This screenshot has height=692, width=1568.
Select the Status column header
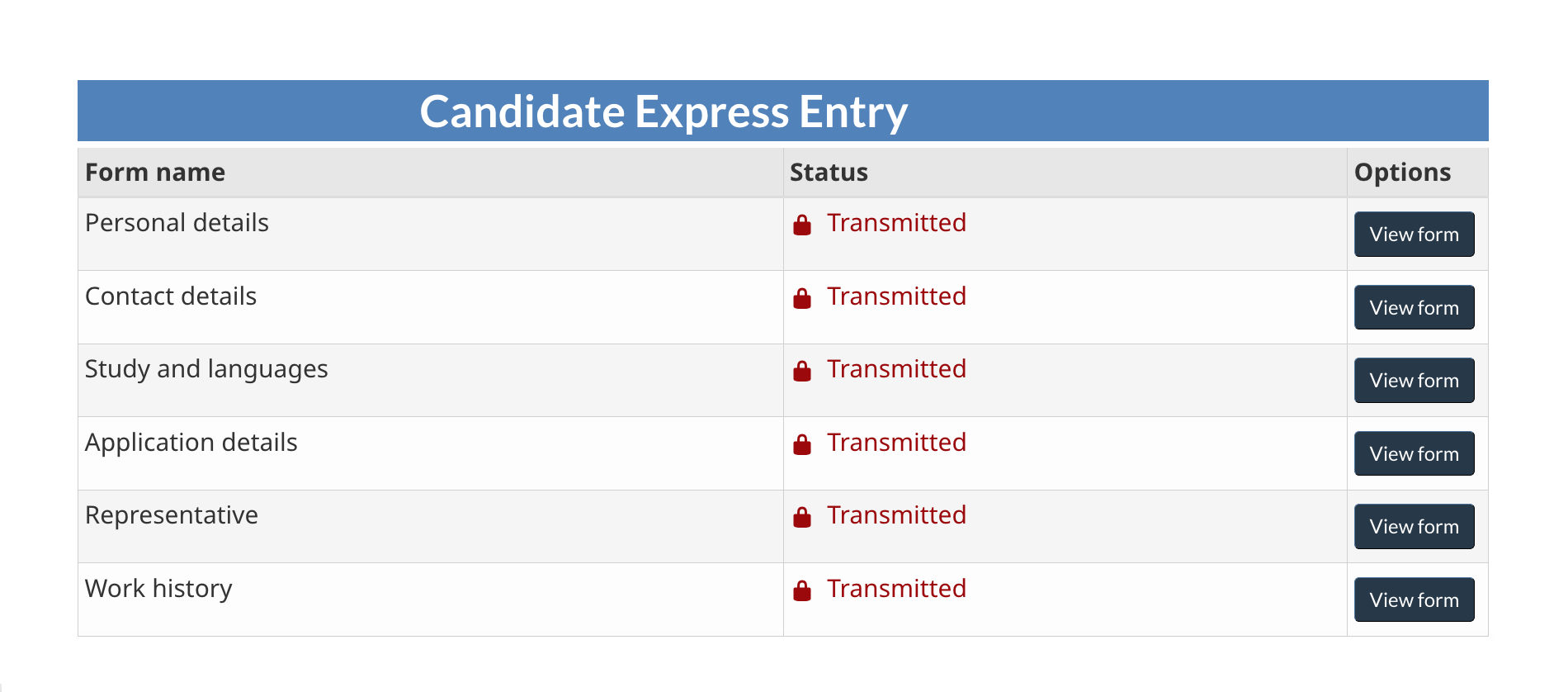click(829, 173)
